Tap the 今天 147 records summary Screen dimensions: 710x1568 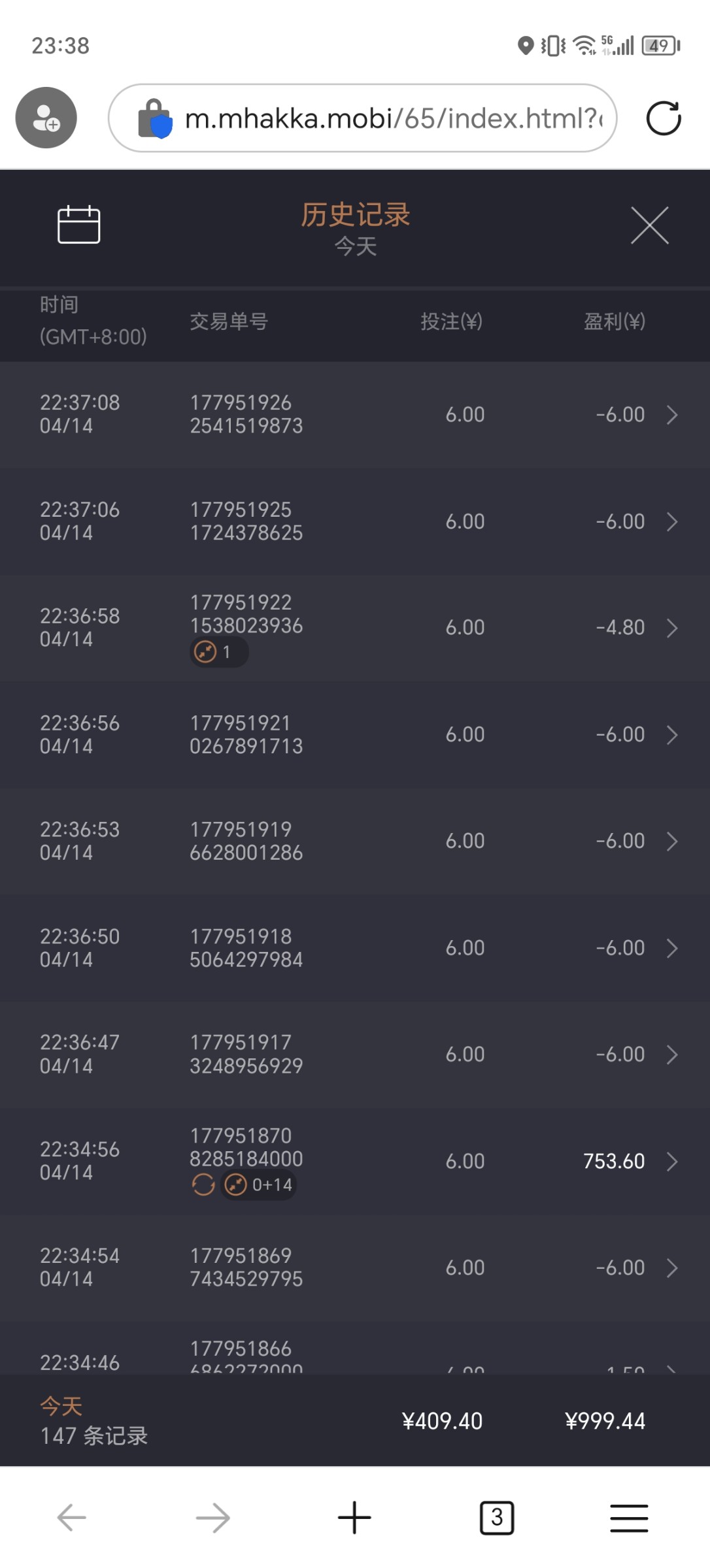pyautogui.click(x=94, y=1422)
